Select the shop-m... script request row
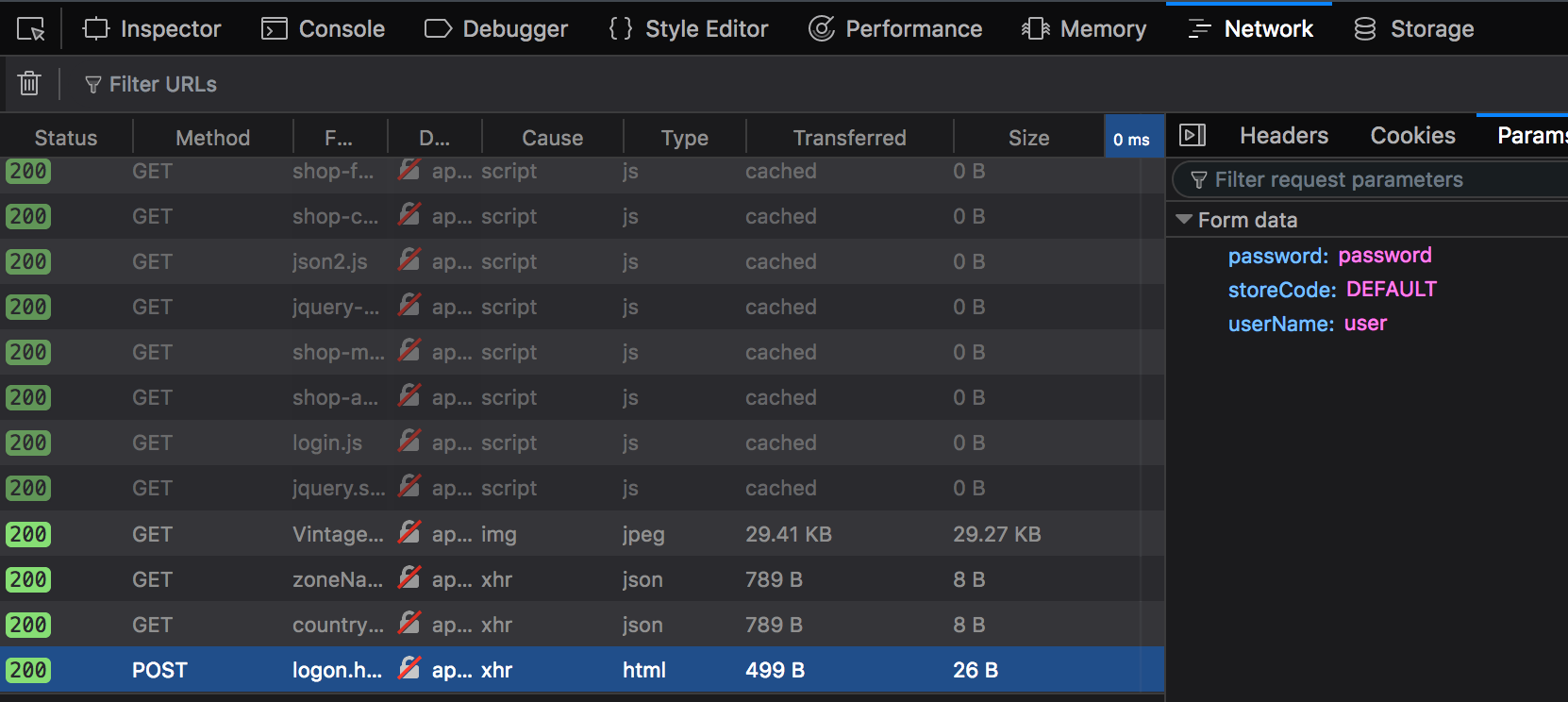The image size is (1568, 702). click(x=582, y=352)
